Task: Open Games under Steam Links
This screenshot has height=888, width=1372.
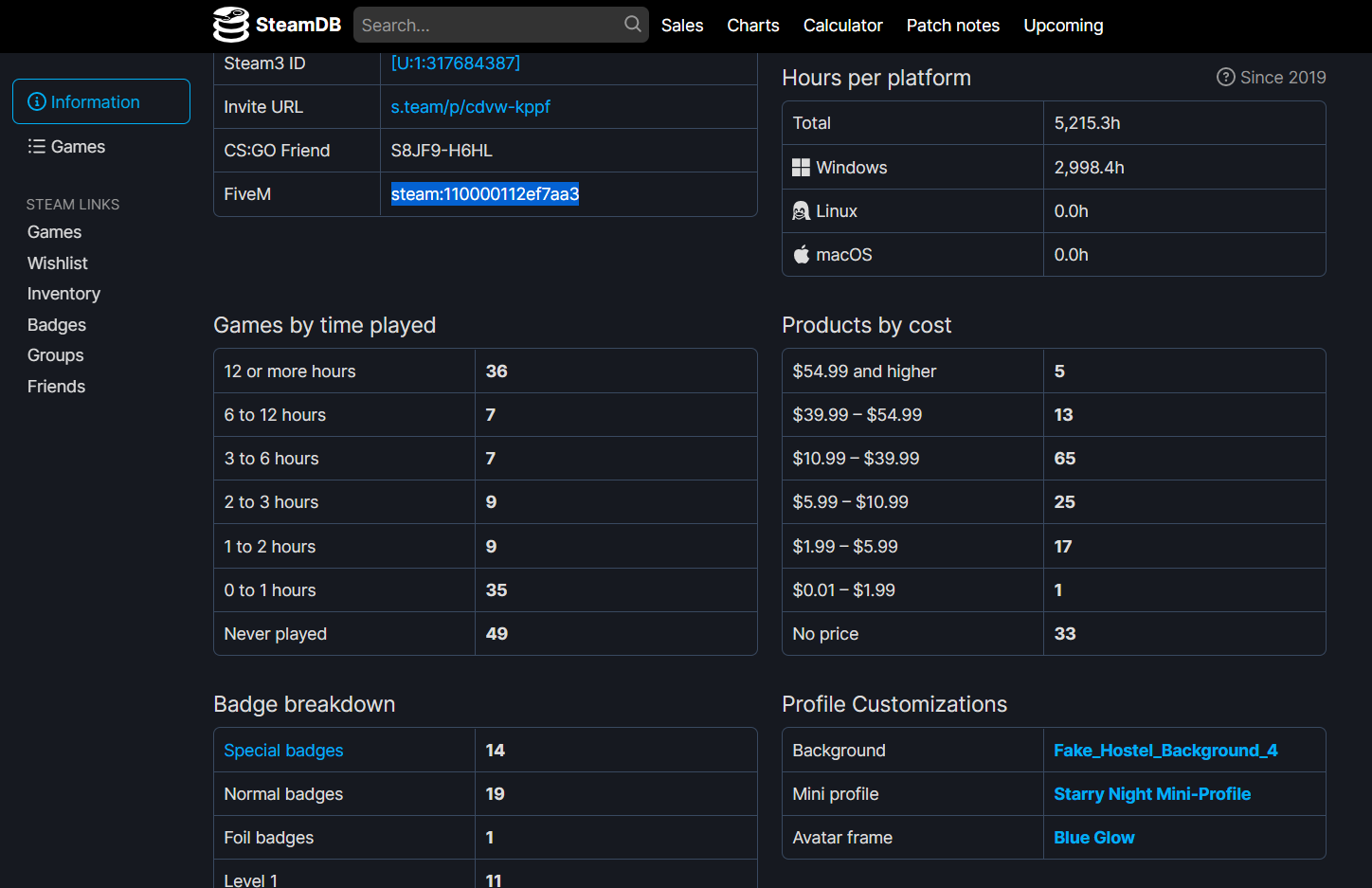Action: [55, 232]
